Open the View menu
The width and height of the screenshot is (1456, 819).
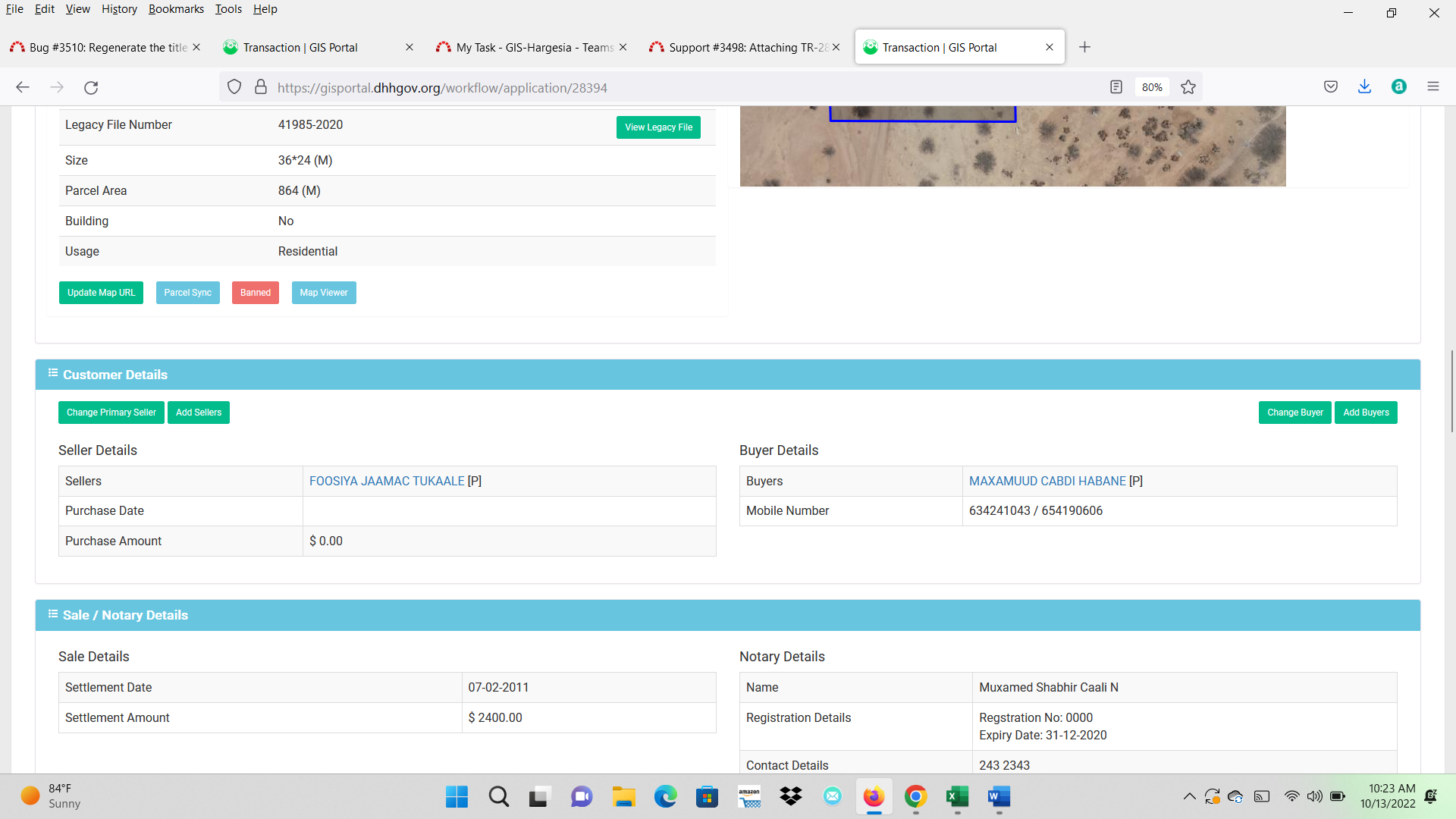click(77, 9)
